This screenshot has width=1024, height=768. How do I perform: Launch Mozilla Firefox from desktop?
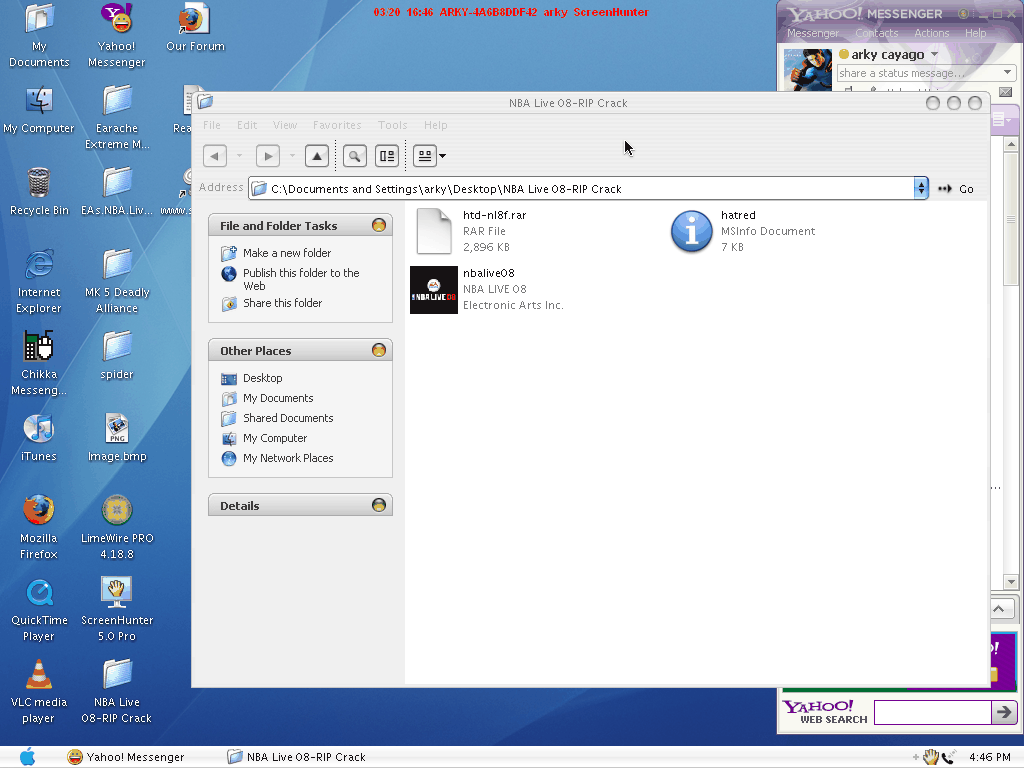[x=39, y=527]
